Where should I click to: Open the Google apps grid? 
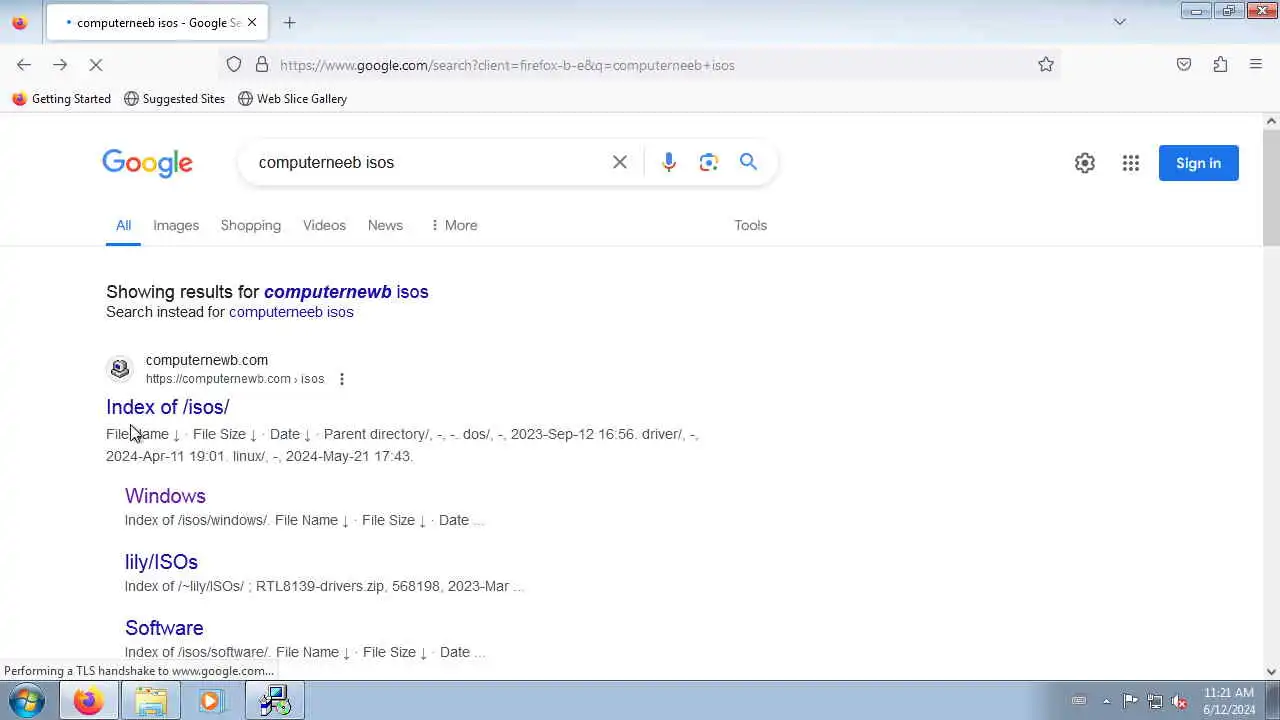point(1131,163)
